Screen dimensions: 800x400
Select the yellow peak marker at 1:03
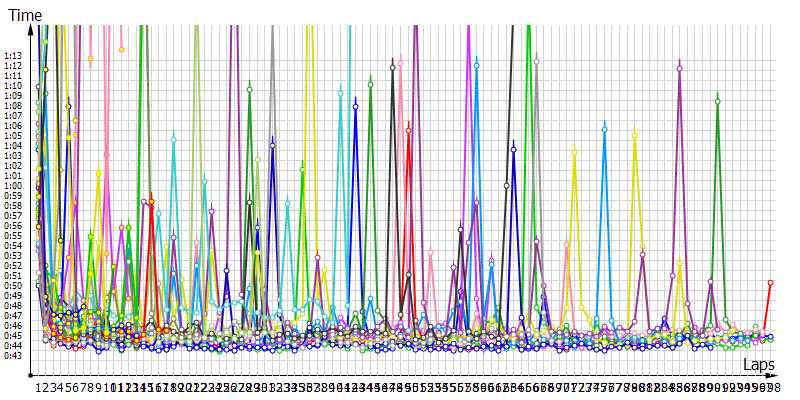point(574,152)
